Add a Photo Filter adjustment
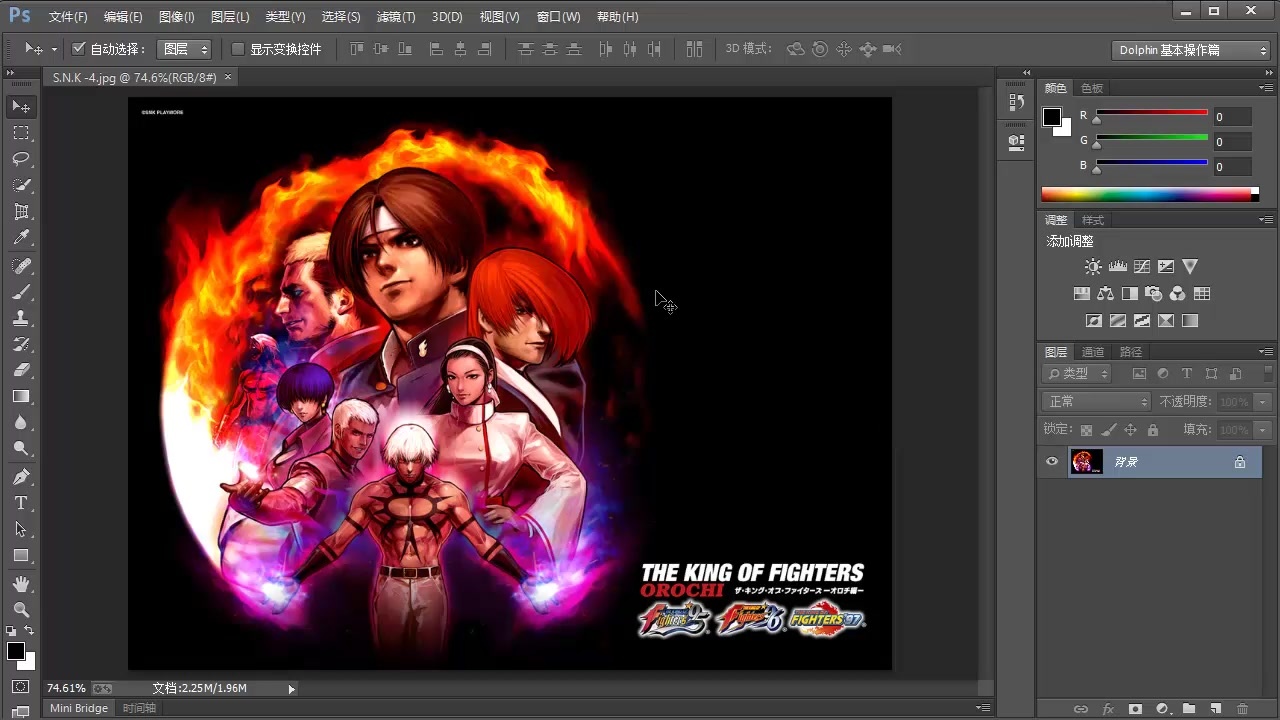Image resolution: width=1280 pixels, height=720 pixels. pos(1153,294)
